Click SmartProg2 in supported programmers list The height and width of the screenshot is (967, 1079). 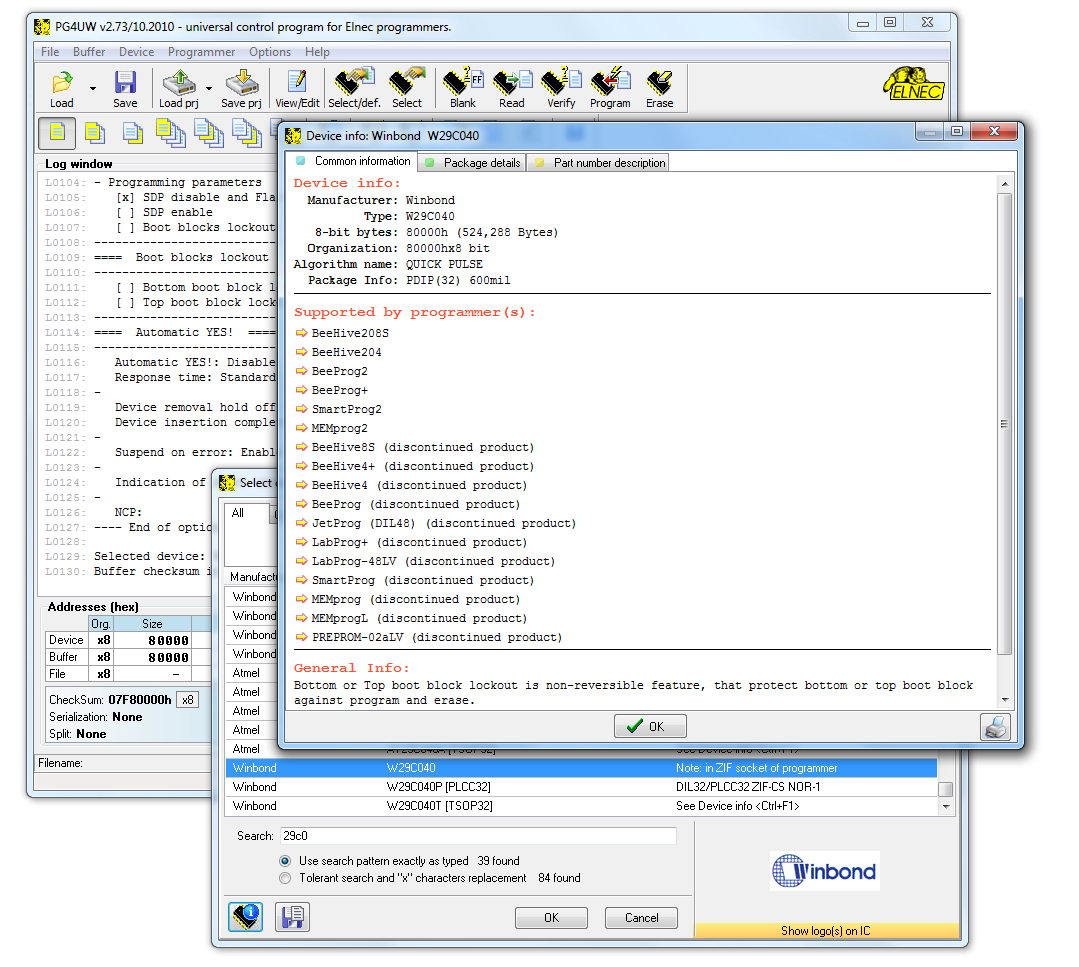(x=346, y=410)
